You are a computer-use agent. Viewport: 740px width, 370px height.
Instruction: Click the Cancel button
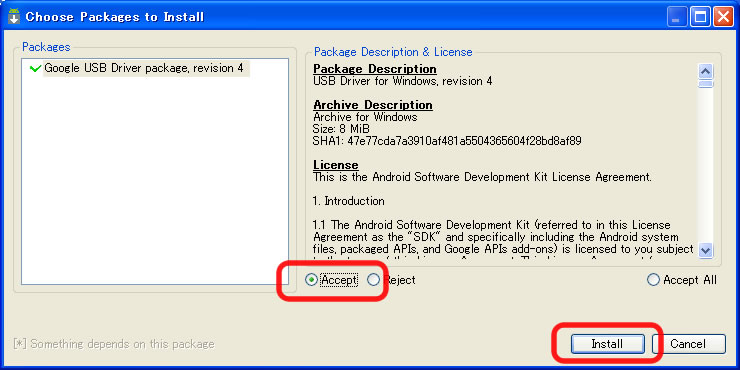(689, 344)
